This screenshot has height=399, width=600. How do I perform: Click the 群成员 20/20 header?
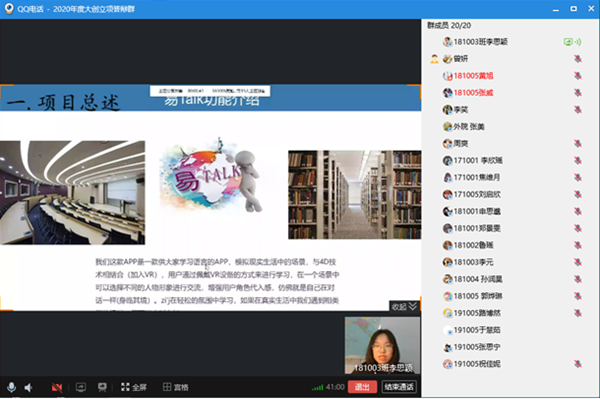tap(449, 26)
